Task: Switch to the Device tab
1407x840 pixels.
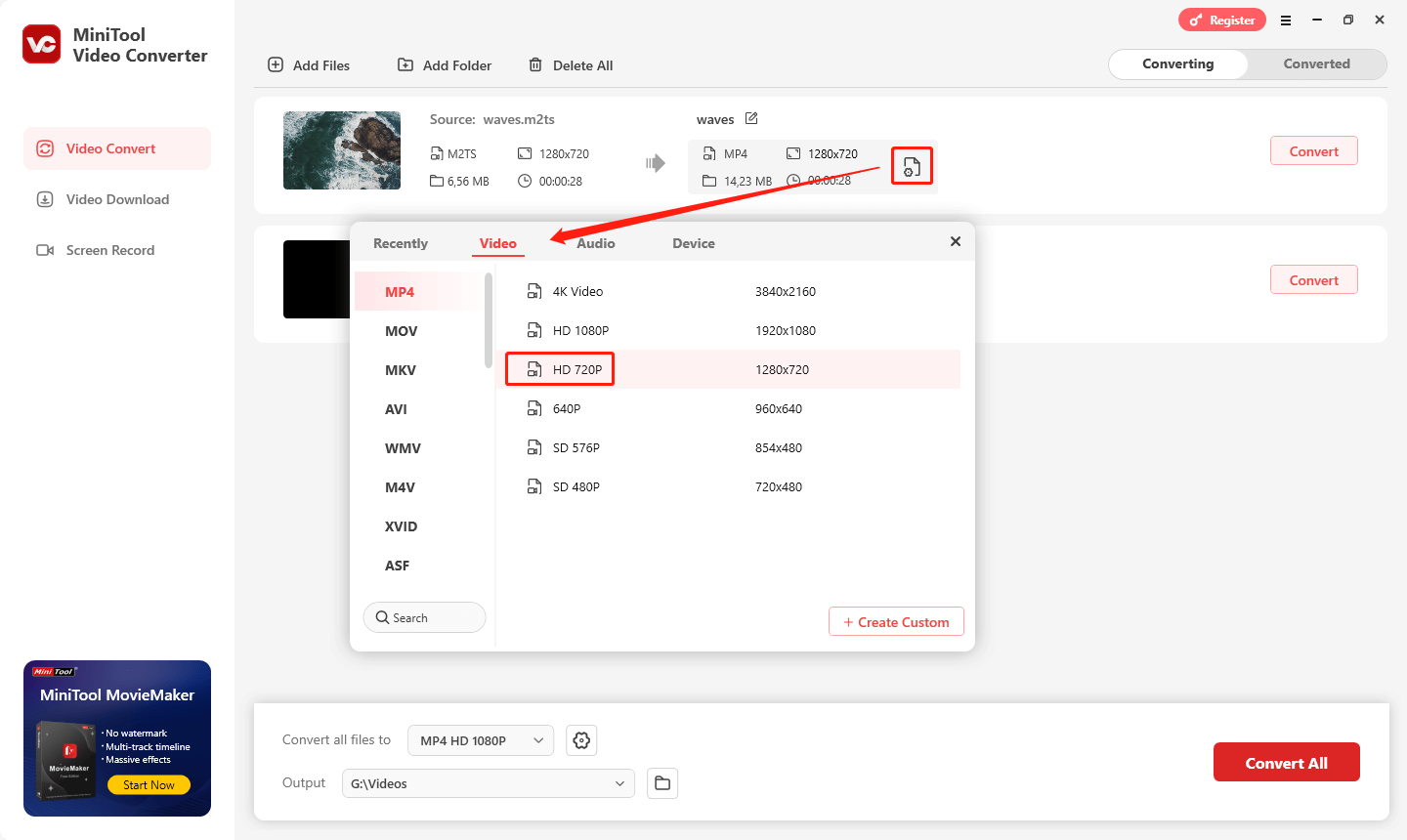Action: click(694, 243)
